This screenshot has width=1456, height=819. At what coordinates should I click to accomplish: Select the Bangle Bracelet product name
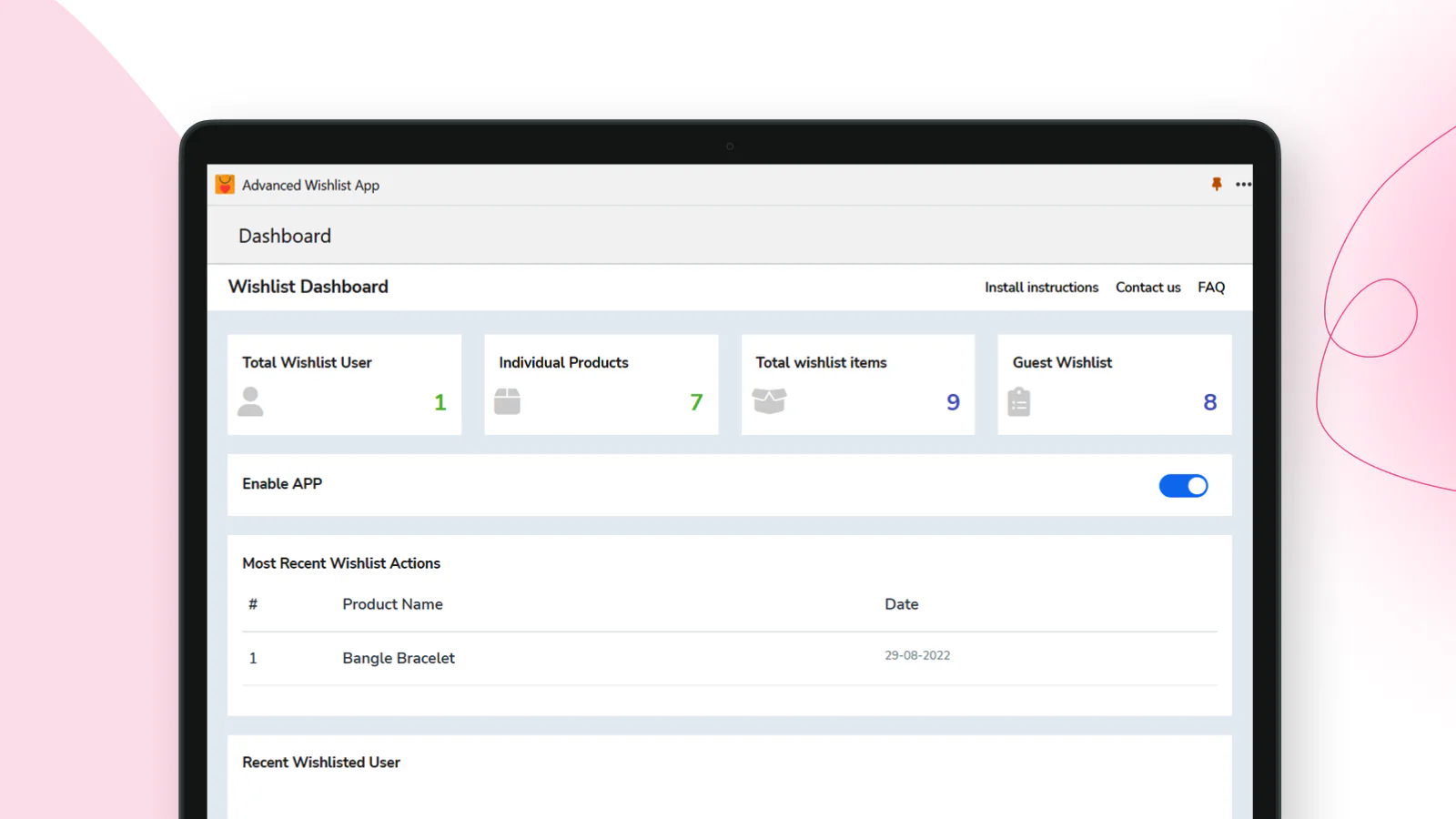tap(399, 658)
